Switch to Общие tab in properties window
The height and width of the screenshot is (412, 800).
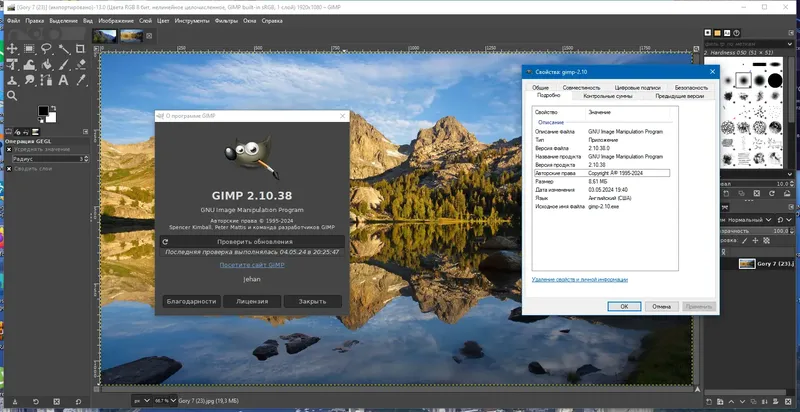540,88
